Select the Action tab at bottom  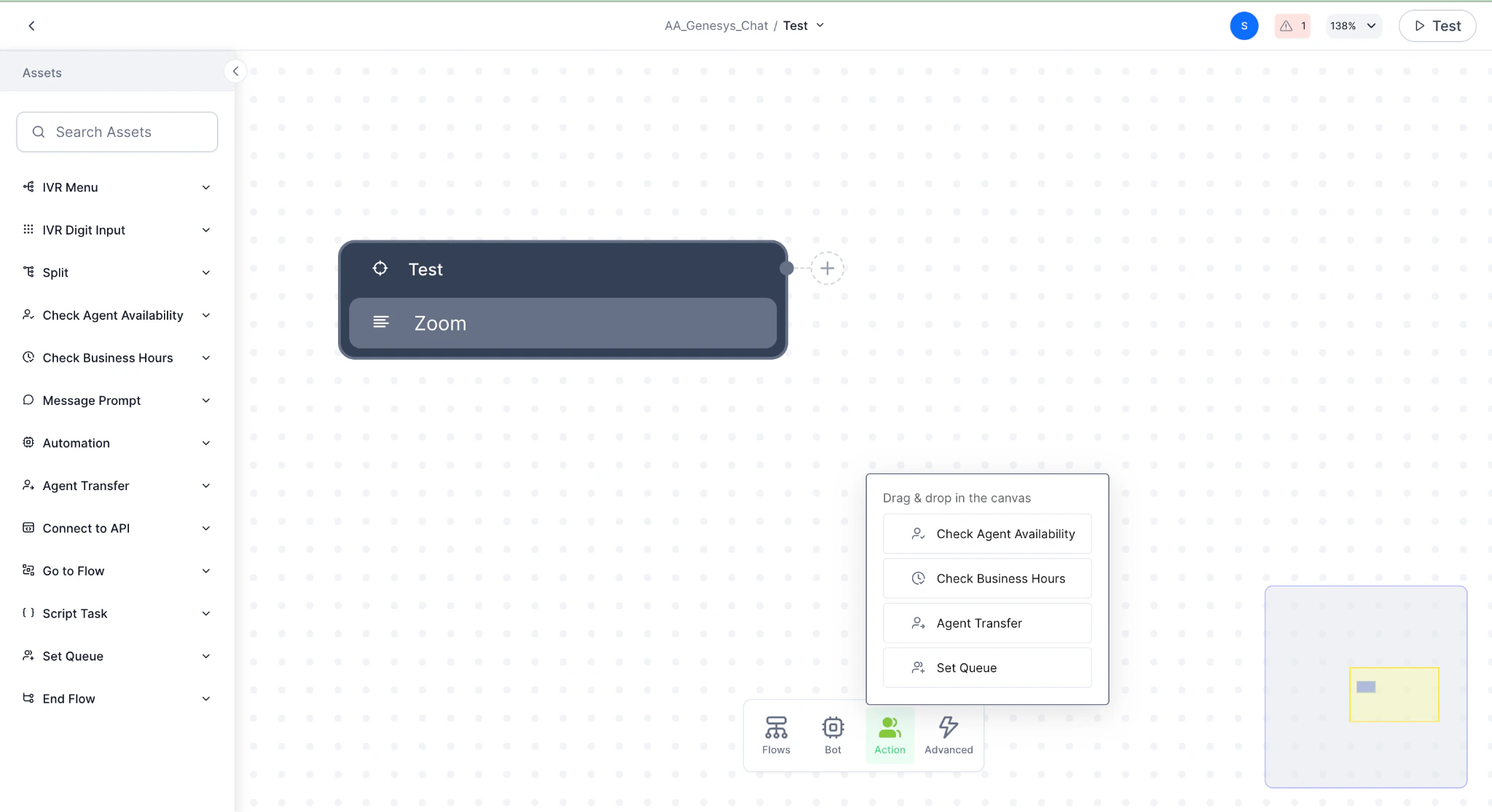tap(889, 734)
